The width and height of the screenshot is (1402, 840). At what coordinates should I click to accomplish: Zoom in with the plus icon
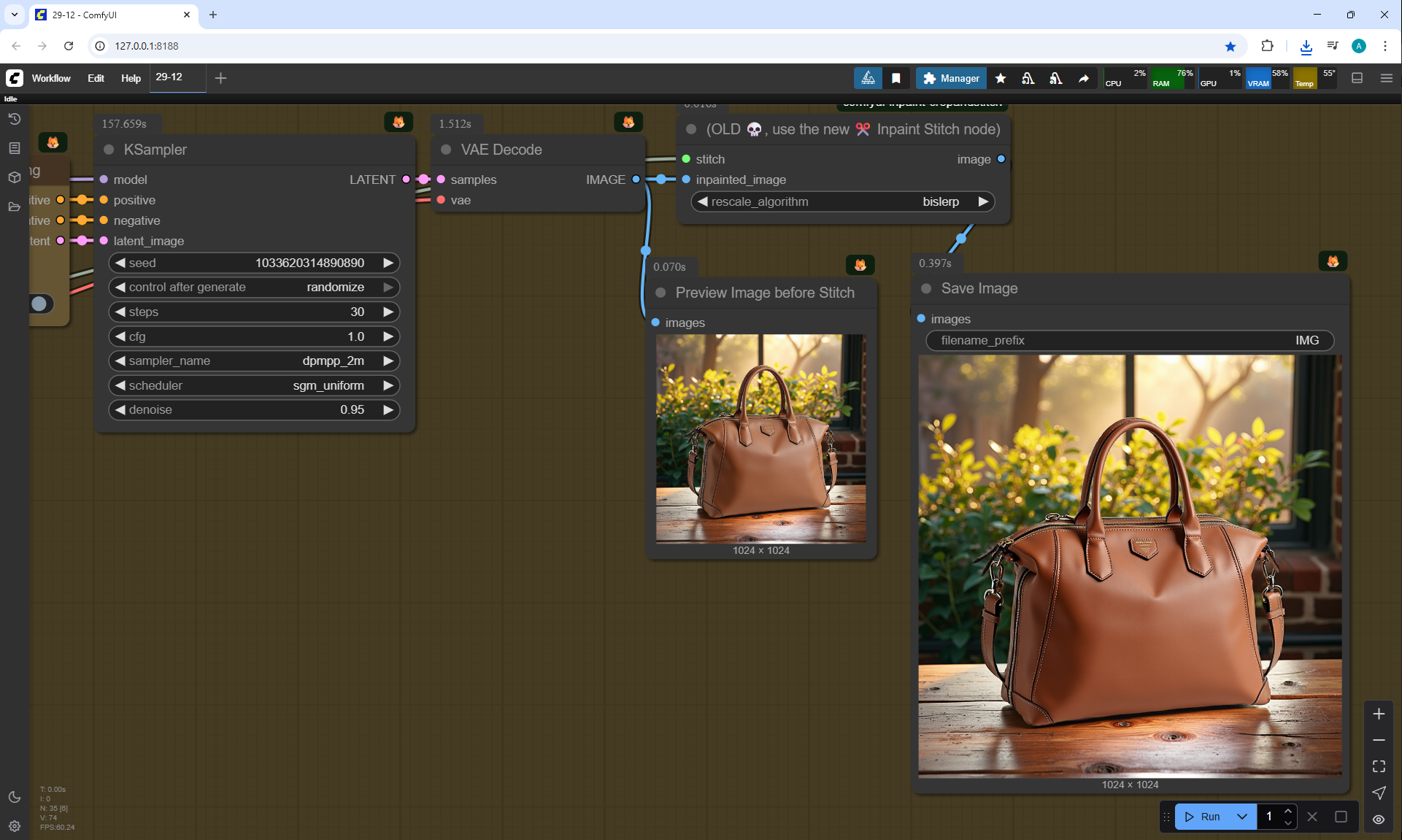1379,714
